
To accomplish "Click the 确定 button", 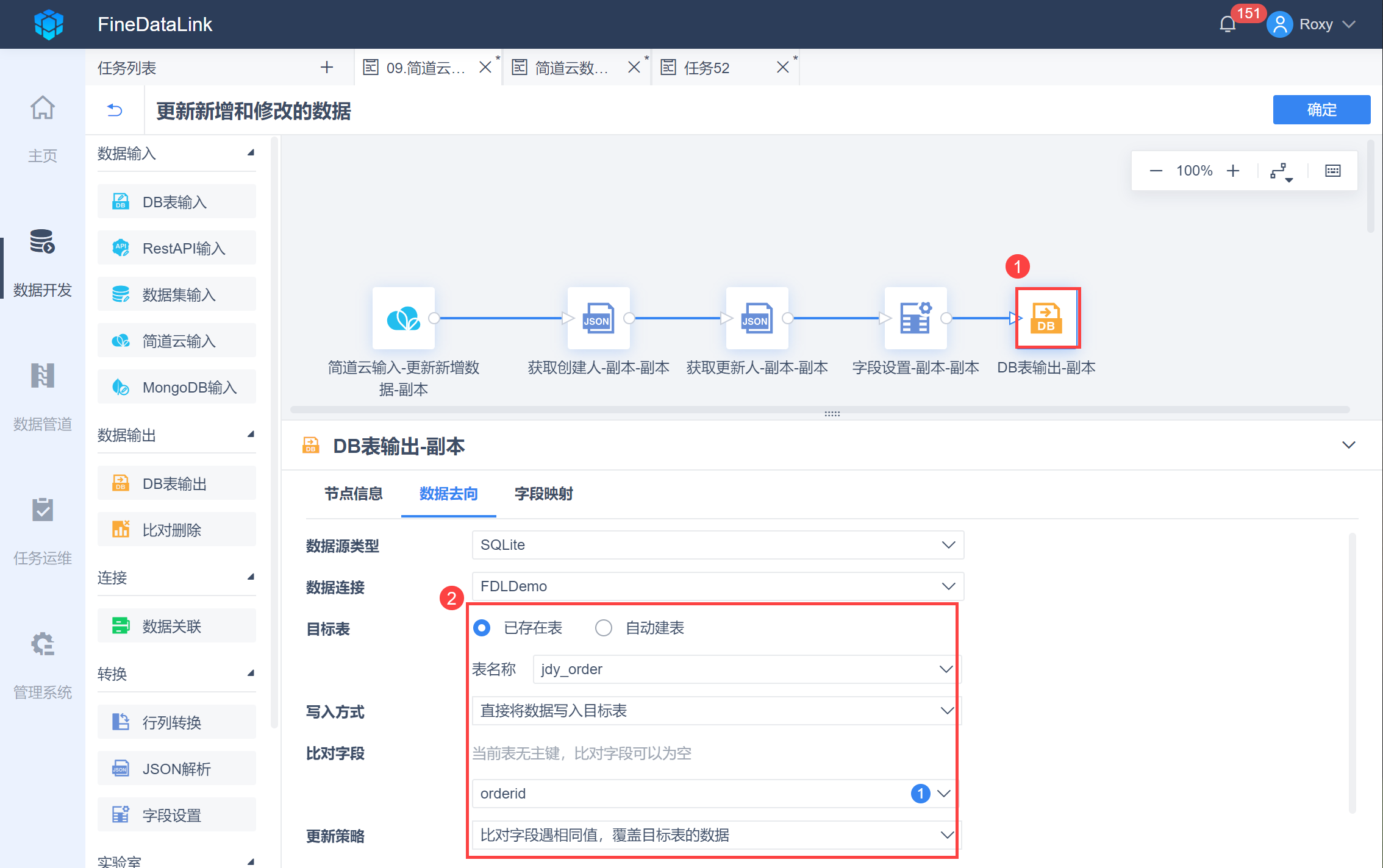I will coord(1321,110).
